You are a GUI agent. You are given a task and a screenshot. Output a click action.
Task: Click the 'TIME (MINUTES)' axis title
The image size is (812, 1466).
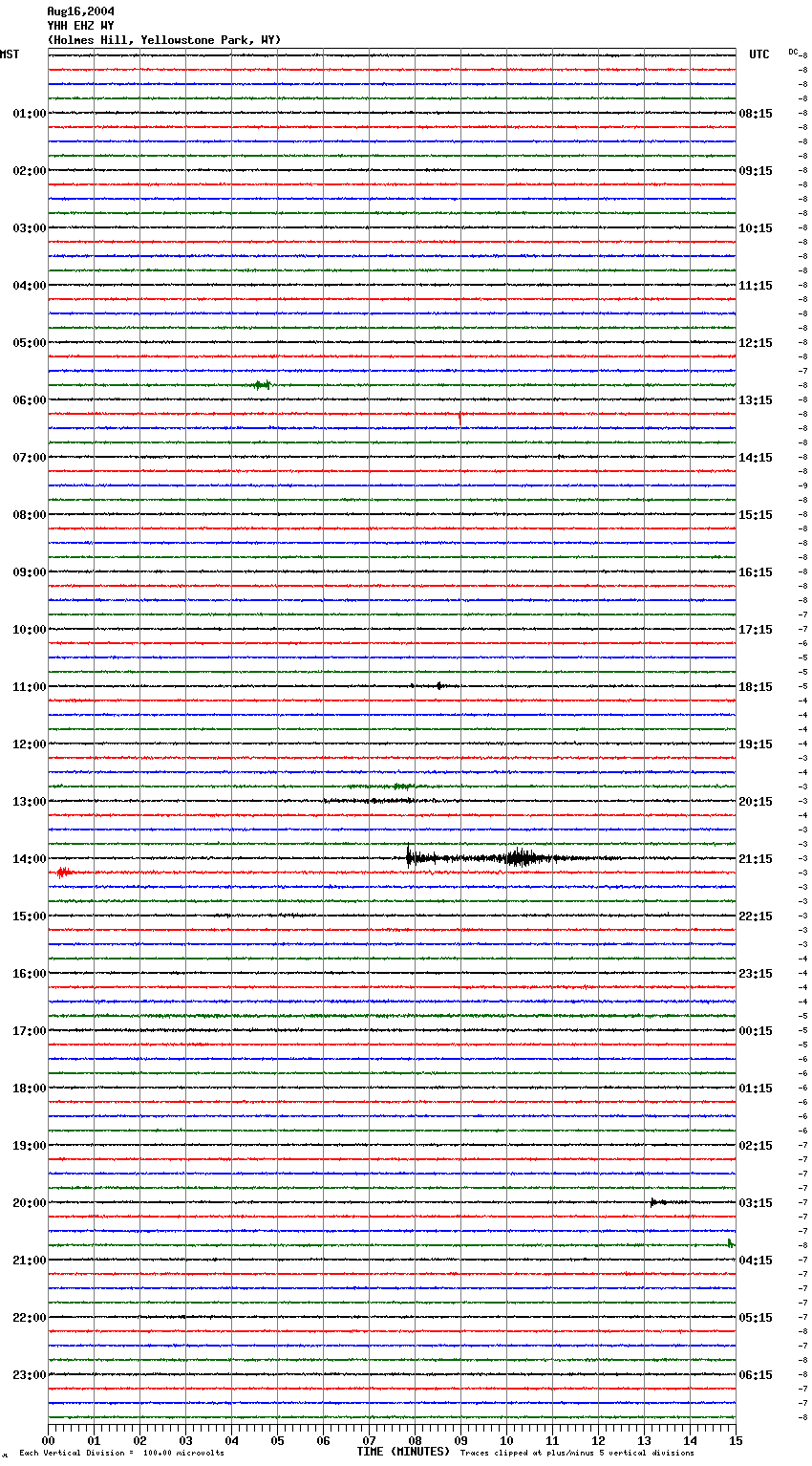coord(403,1452)
